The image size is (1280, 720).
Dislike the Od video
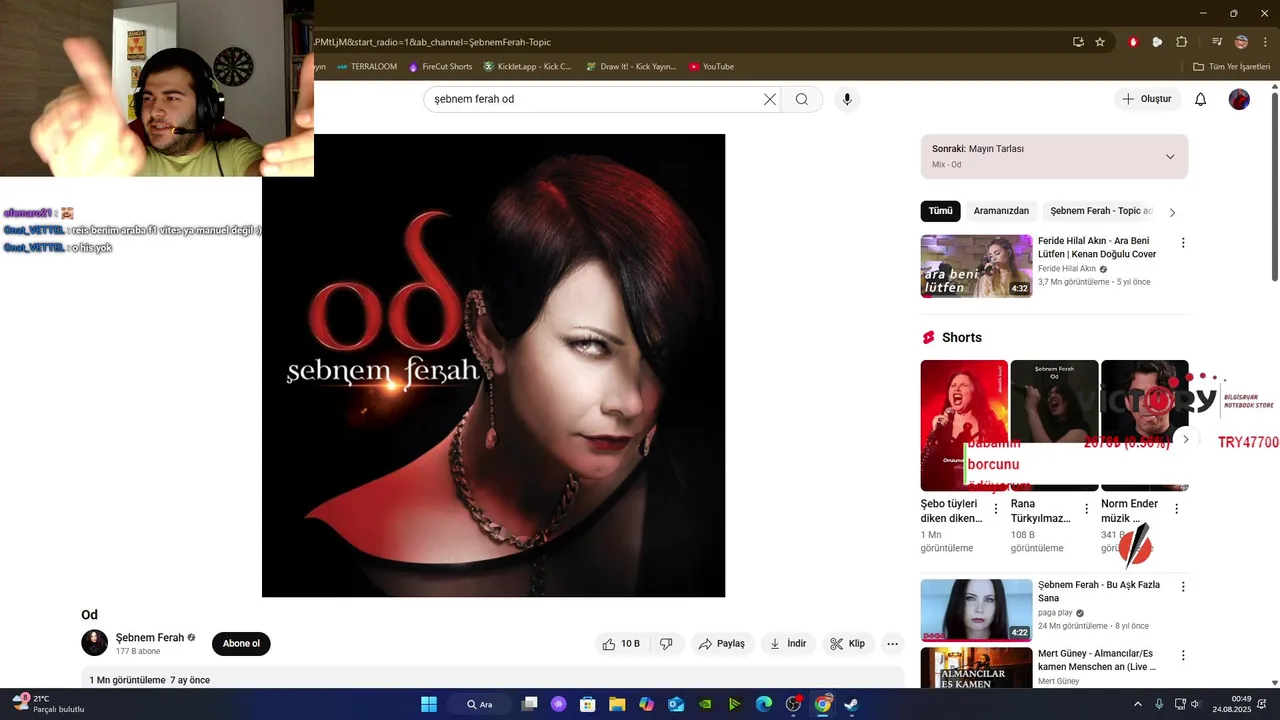pos(666,644)
